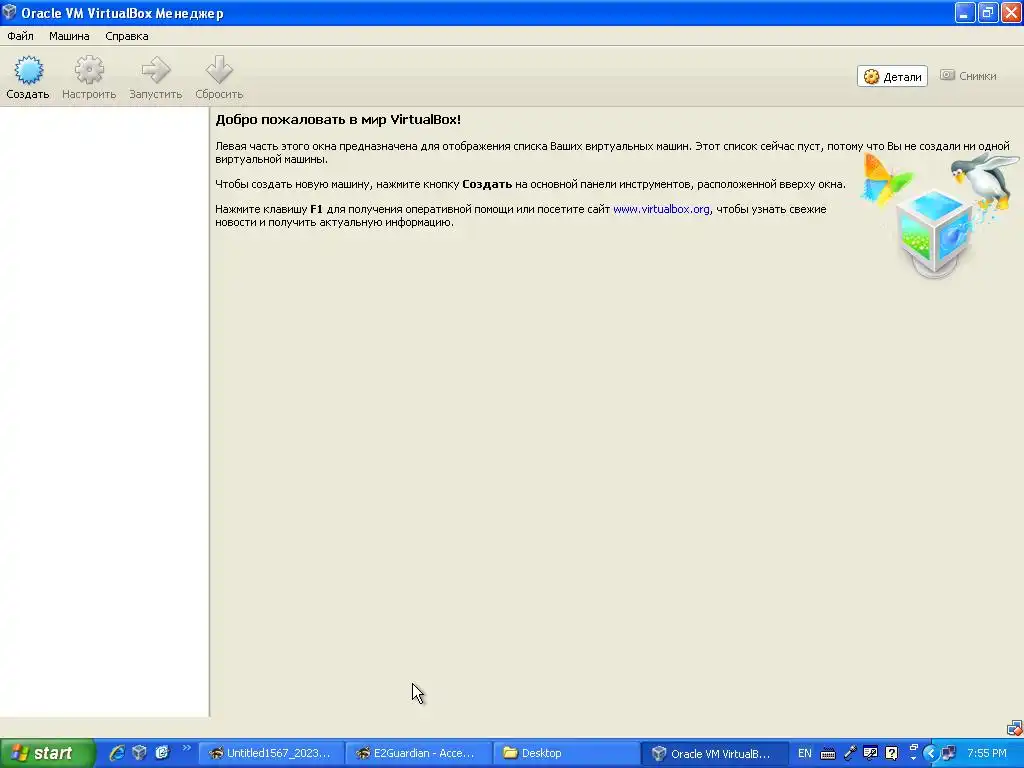Minimize the VirtualBox Manager window
Viewport: 1024px width, 768px height.
point(965,12)
